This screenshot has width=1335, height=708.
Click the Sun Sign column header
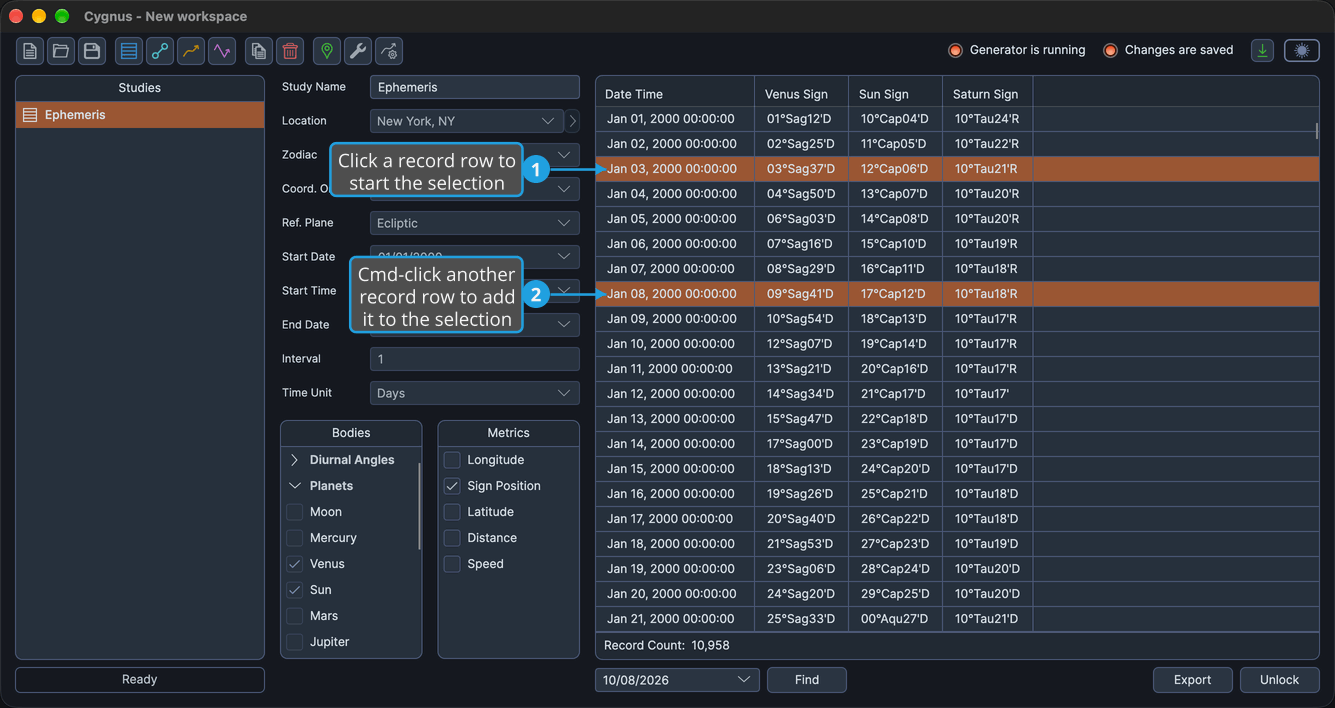(895, 94)
